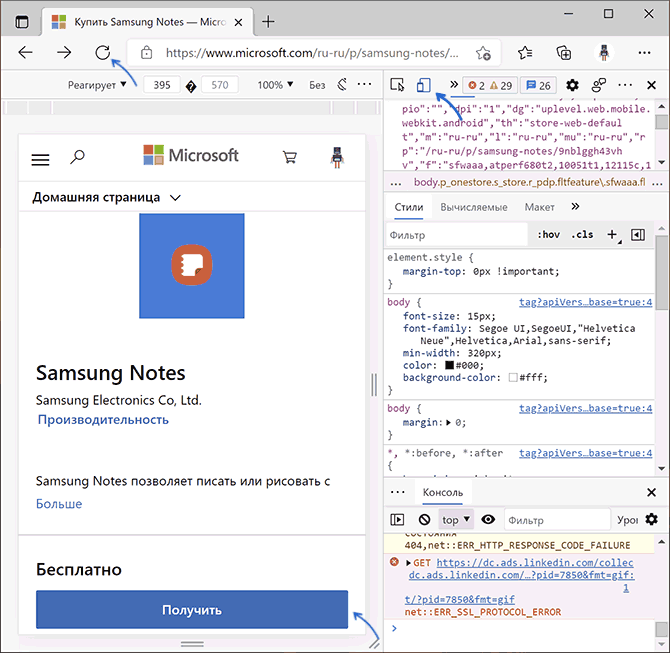
Task: Switch to the Стили tab
Action: tap(409, 207)
